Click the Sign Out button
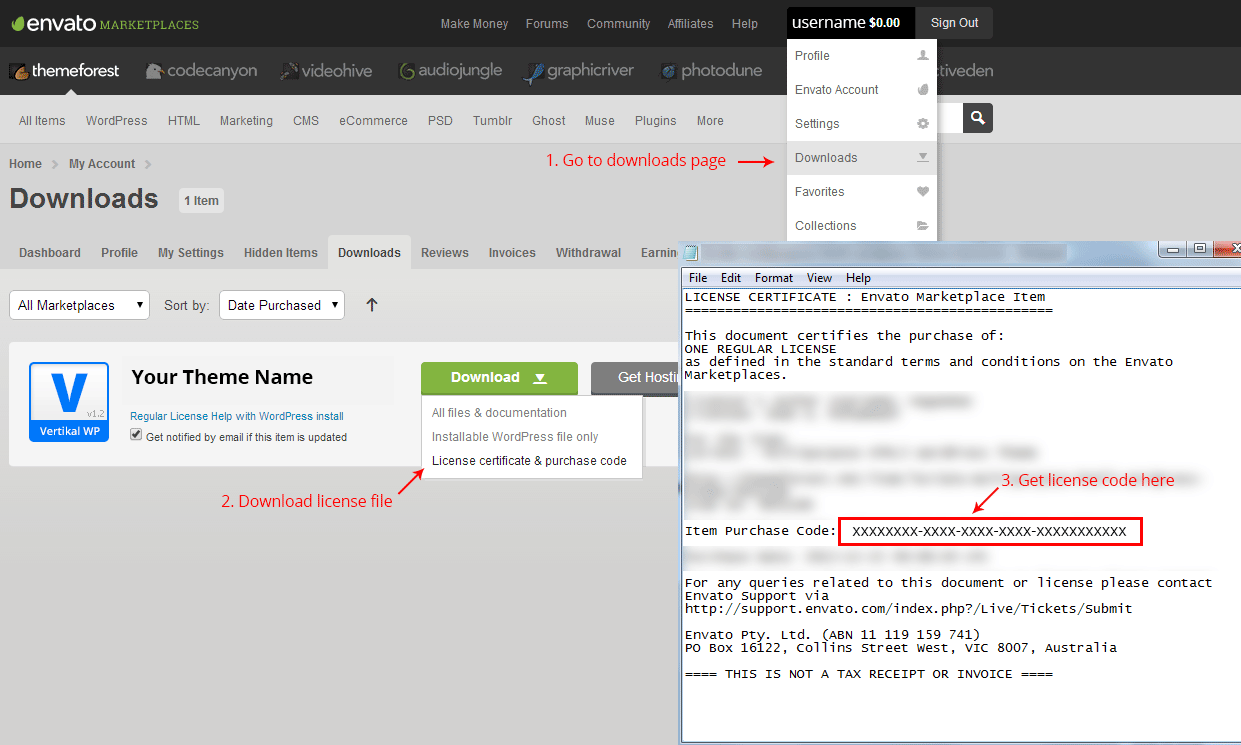This screenshot has height=745, width=1241. coord(954,23)
